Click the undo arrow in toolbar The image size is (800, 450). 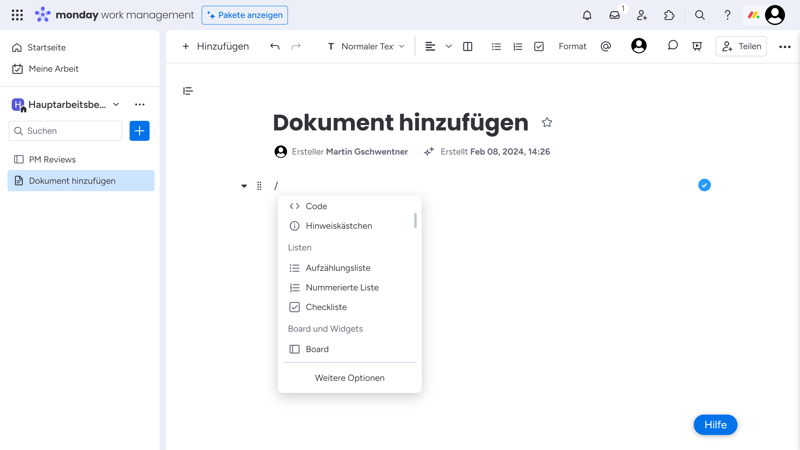[275, 46]
